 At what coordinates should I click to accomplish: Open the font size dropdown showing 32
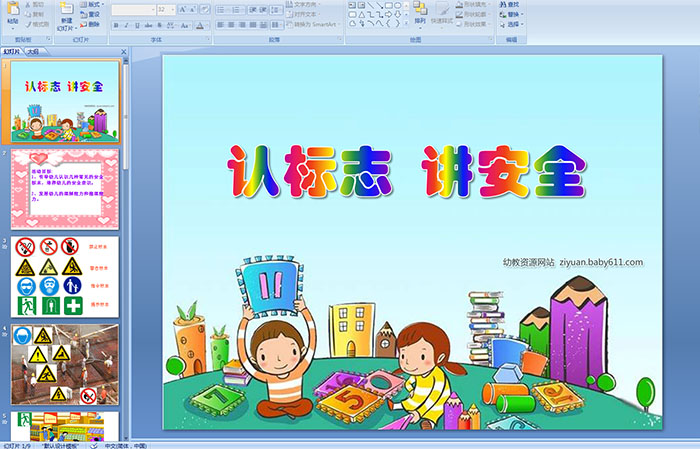[x=166, y=9]
